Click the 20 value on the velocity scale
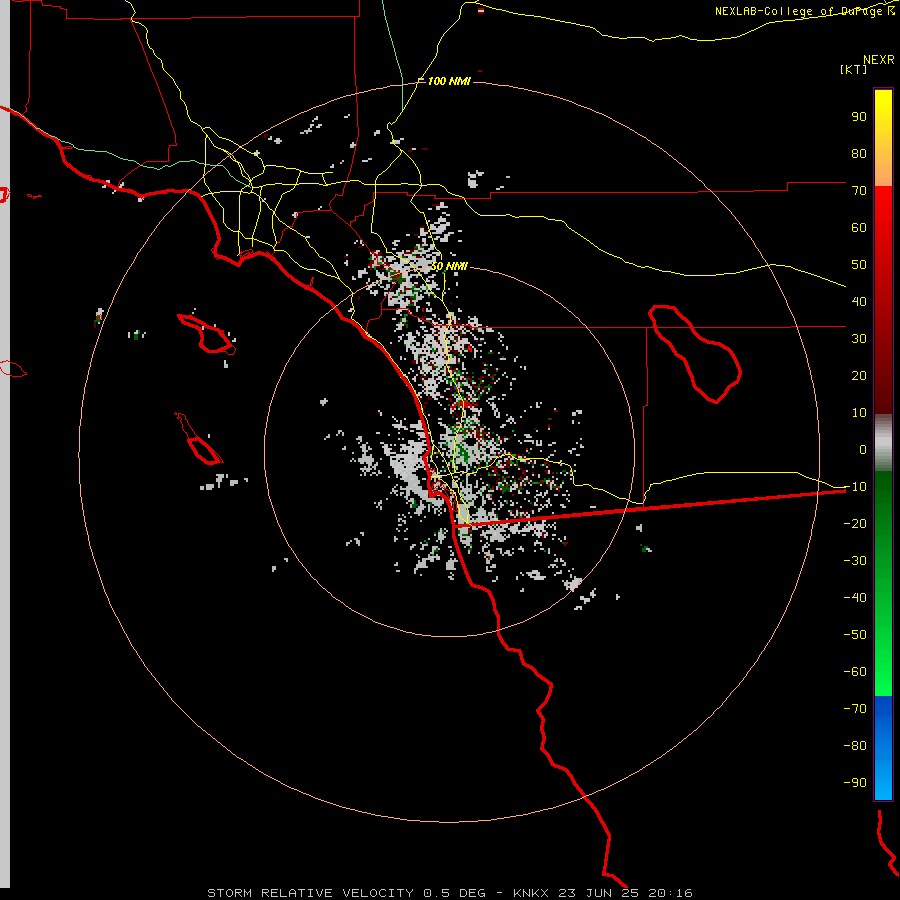900x900 pixels. pyautogui.click(x=859, y=375)
